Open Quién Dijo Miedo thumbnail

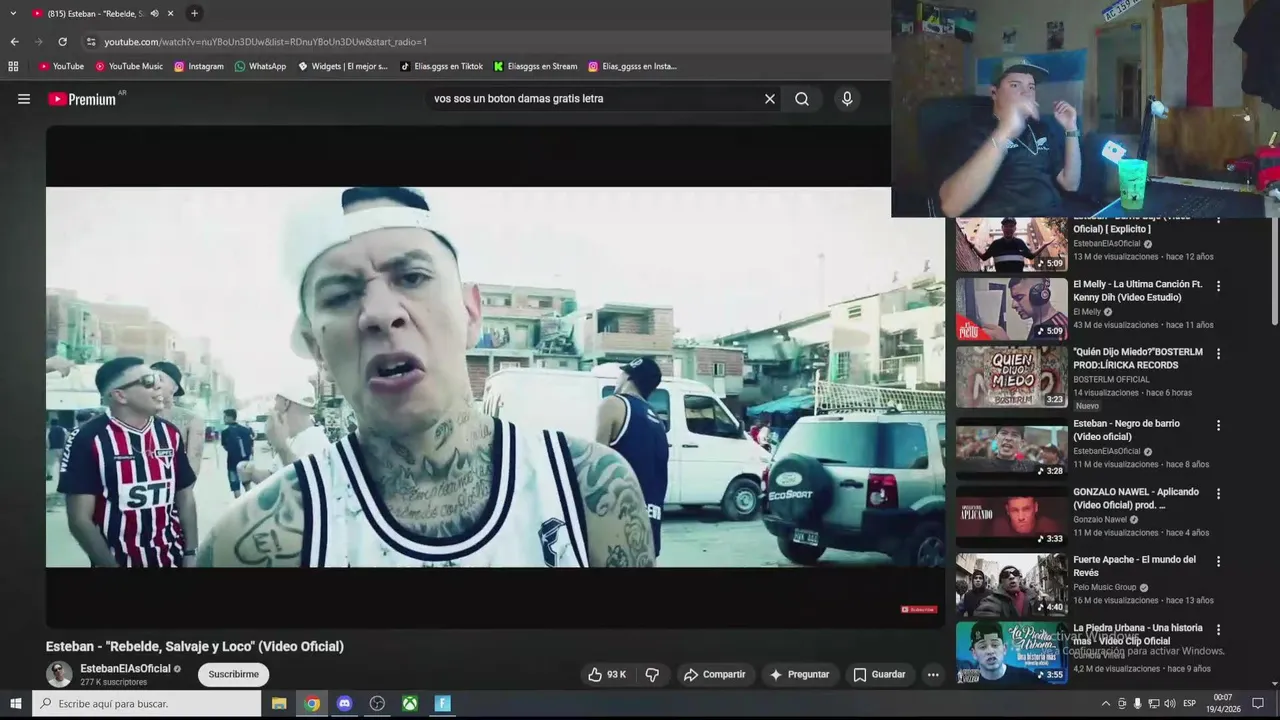point(1011,377)
